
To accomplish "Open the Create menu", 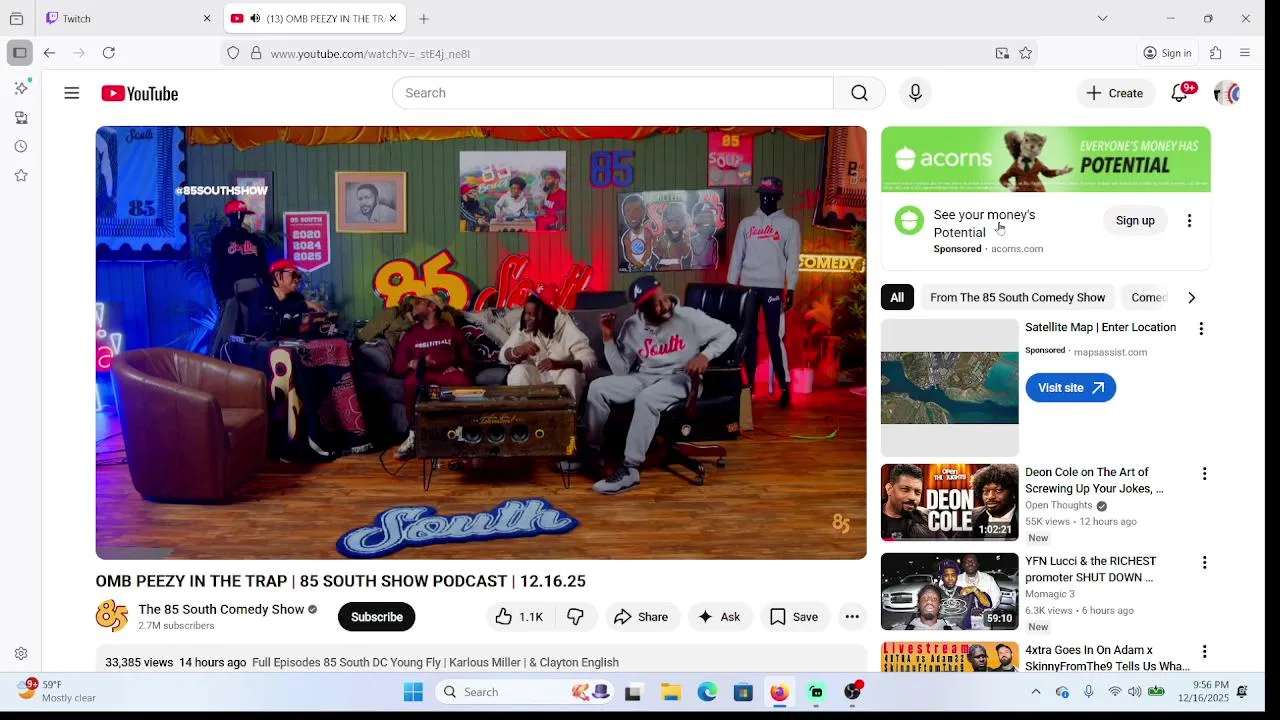I will [1115, 93].
